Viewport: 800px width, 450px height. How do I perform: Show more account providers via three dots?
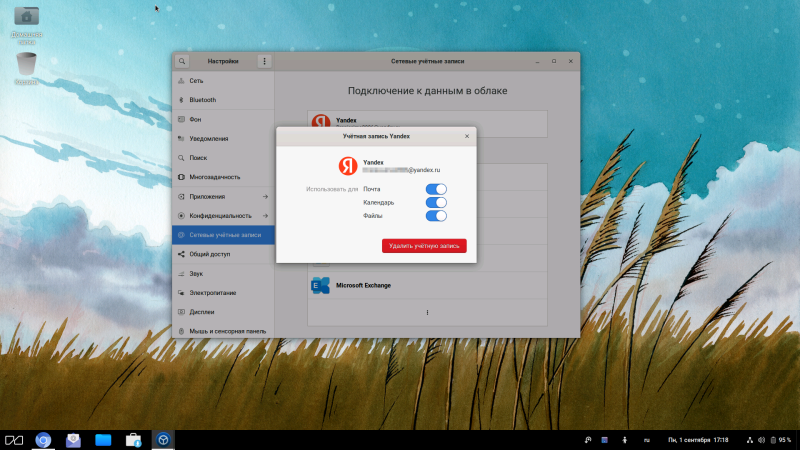click(x=427, y=312)
